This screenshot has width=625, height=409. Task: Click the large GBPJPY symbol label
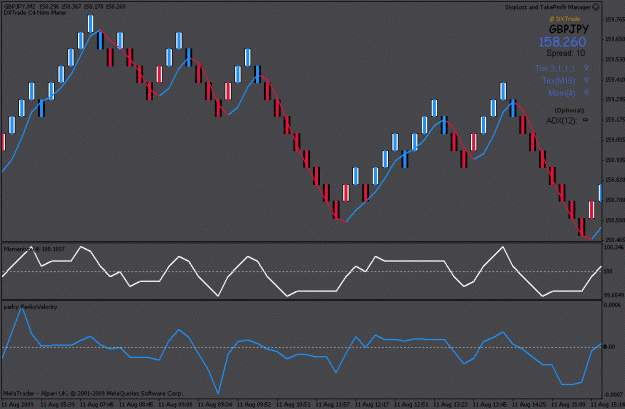(x=569, y=29)
